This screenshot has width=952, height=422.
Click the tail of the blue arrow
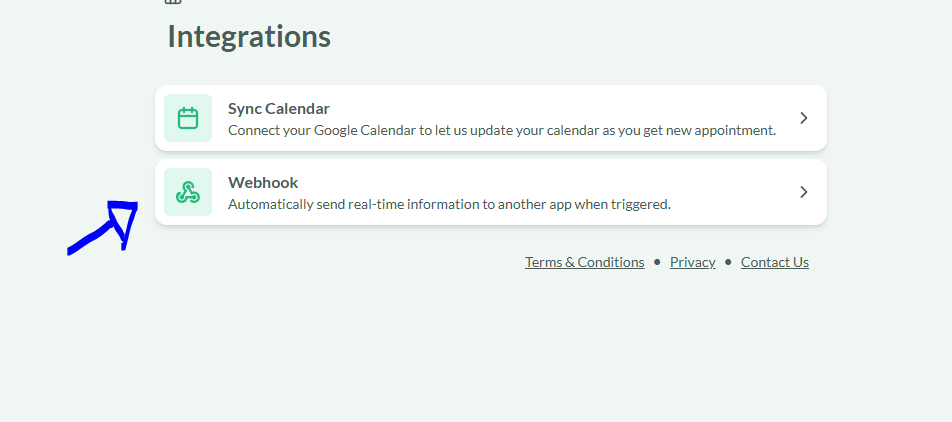pos(74,249)
